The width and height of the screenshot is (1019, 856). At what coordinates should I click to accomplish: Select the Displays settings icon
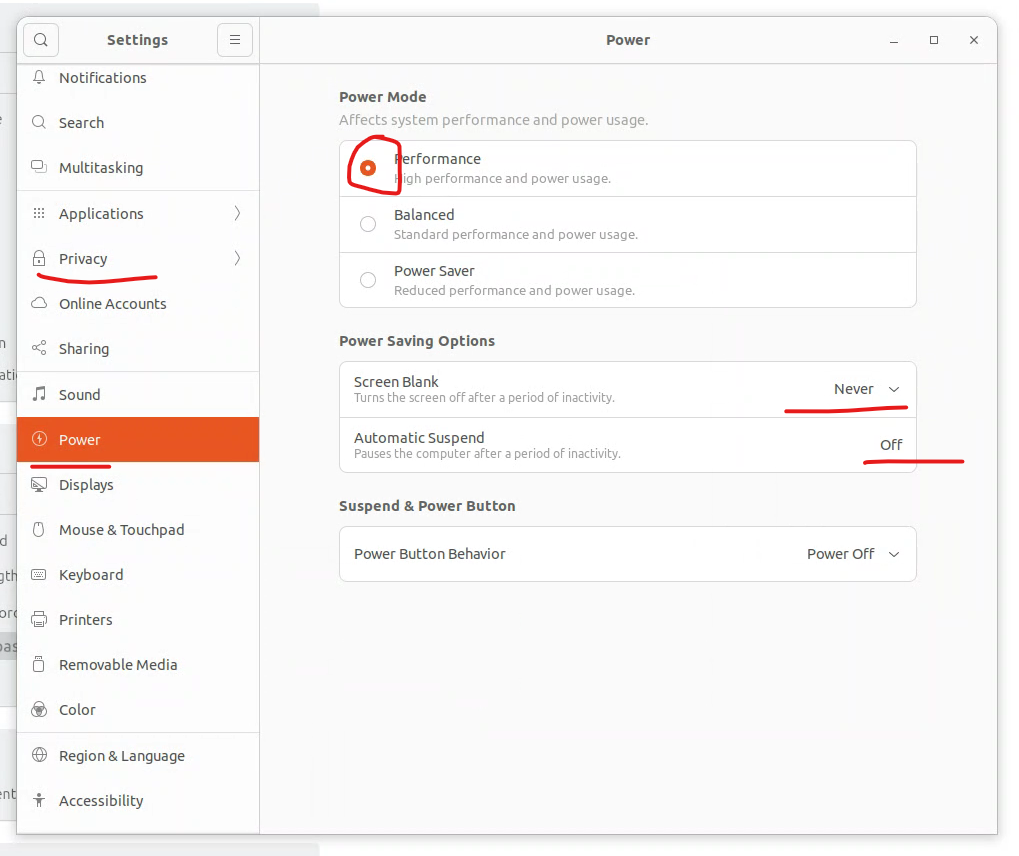pyautogui.click(x=38, y=484)
